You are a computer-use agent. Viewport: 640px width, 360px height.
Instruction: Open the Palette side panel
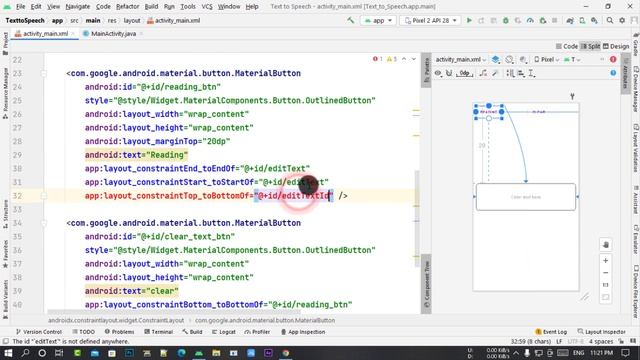(427, 69)
